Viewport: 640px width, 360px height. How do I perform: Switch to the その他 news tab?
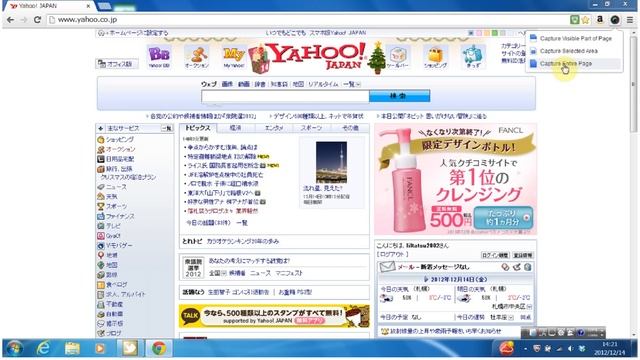[x=350, y=128]
